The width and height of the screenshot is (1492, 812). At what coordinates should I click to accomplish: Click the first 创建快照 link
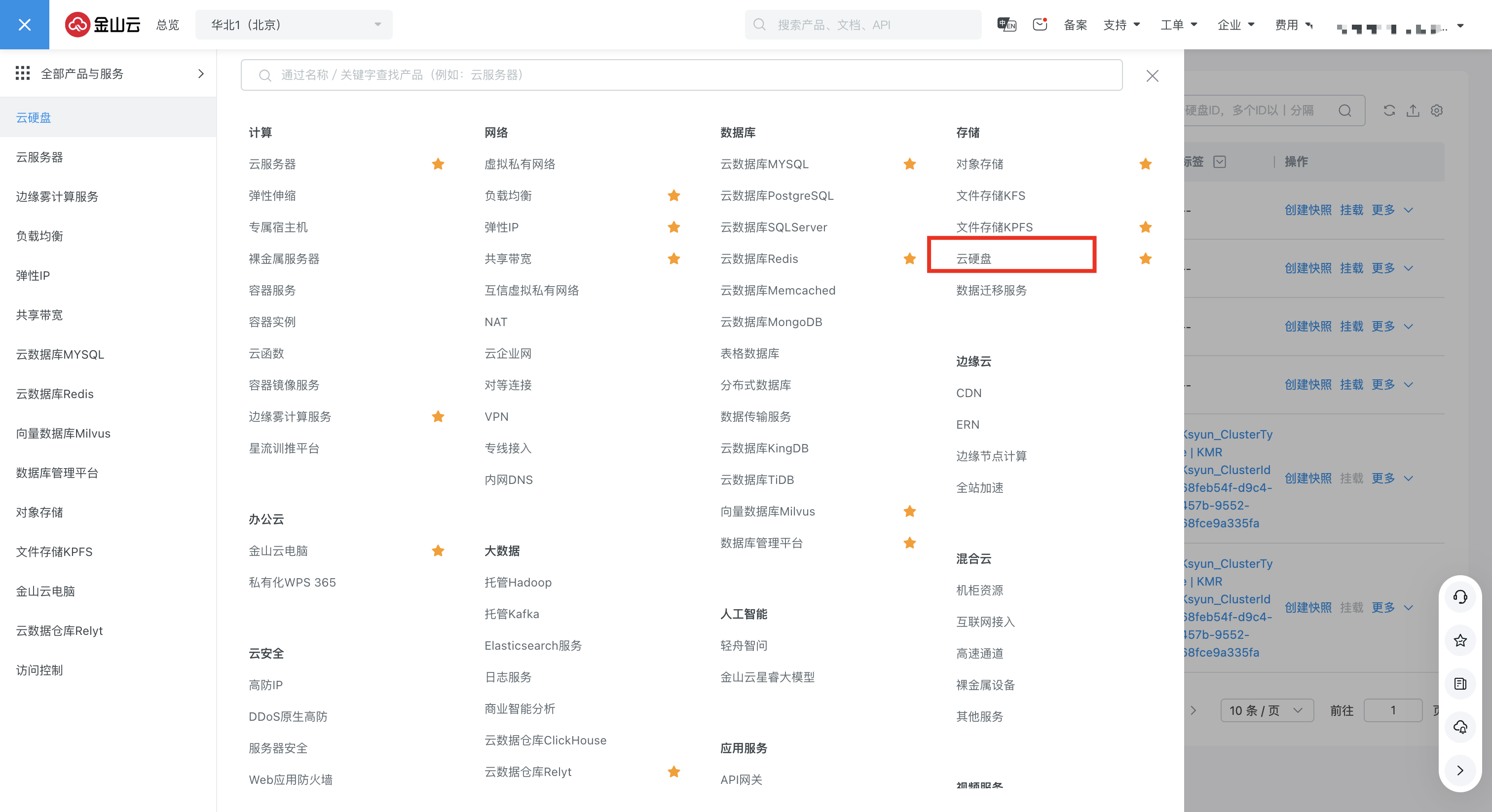click(1308, 210)
